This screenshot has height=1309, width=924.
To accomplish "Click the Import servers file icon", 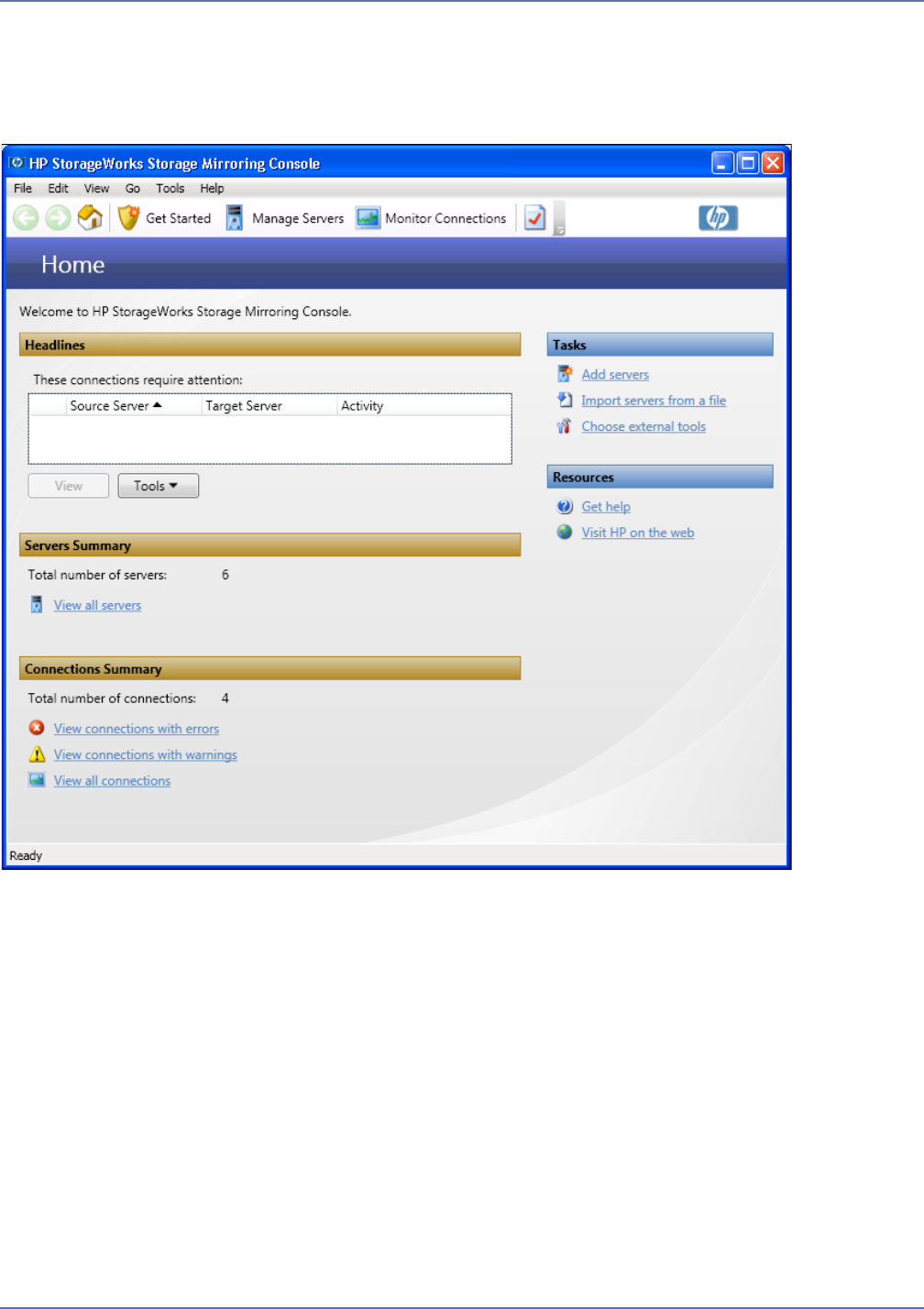I will click(x=565, y=400).
